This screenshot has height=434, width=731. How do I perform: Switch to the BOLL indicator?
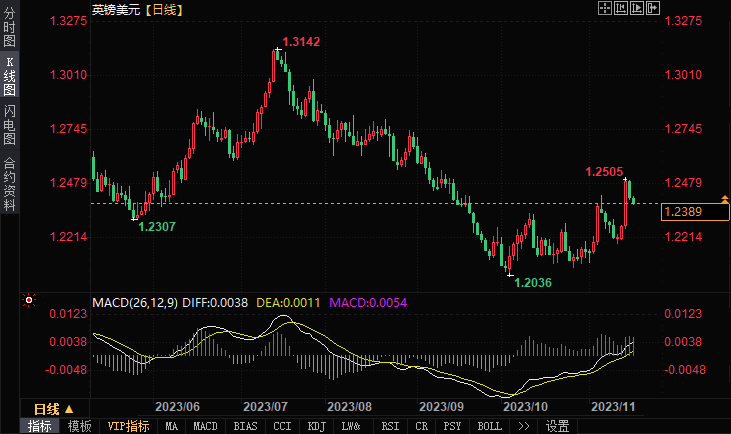[489, 426]
